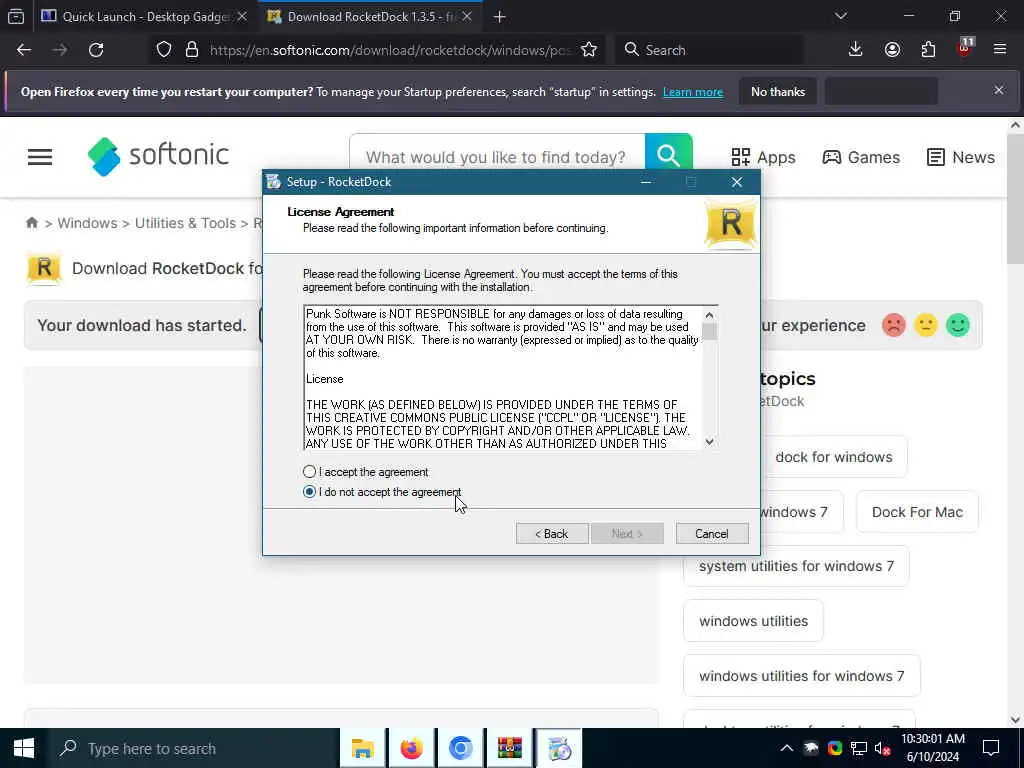The height and width of the screenshot is (768, 1024).
Task: Click the Firefox back arrow
Action: tap(24, 50)
